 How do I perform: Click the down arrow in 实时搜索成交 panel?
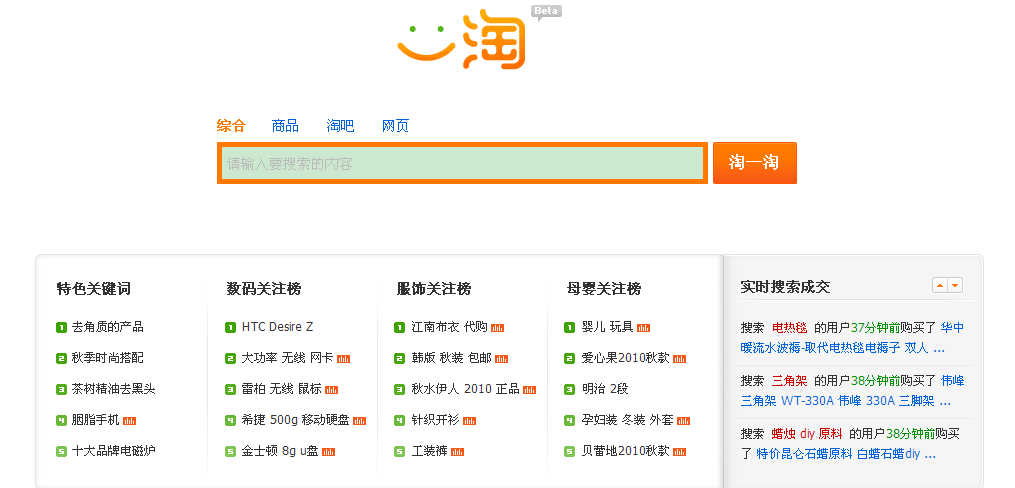(x=955, y=285)
